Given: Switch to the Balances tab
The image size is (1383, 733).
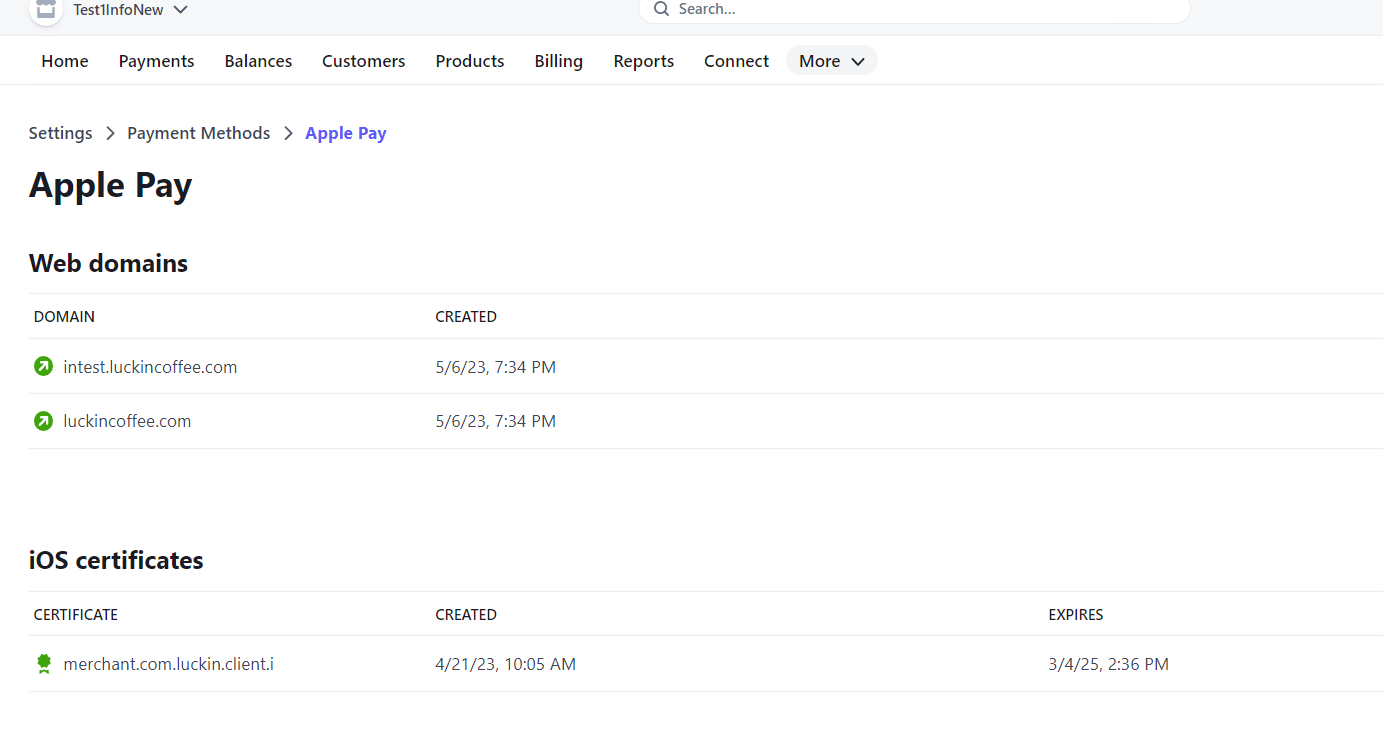Looking at the screenshot, I should tap(258, 60).
